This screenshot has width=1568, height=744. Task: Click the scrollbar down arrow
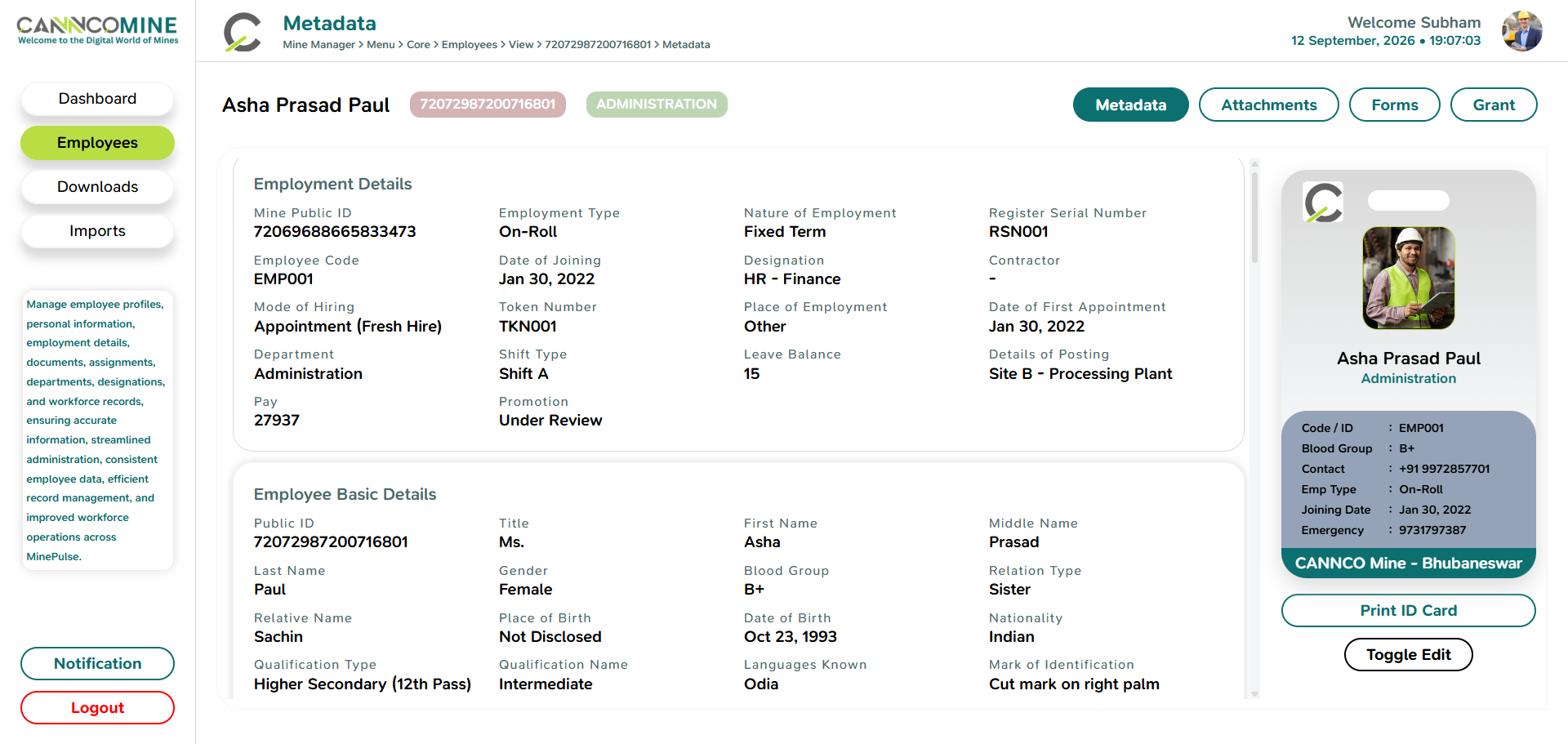tap(1254, 694)
